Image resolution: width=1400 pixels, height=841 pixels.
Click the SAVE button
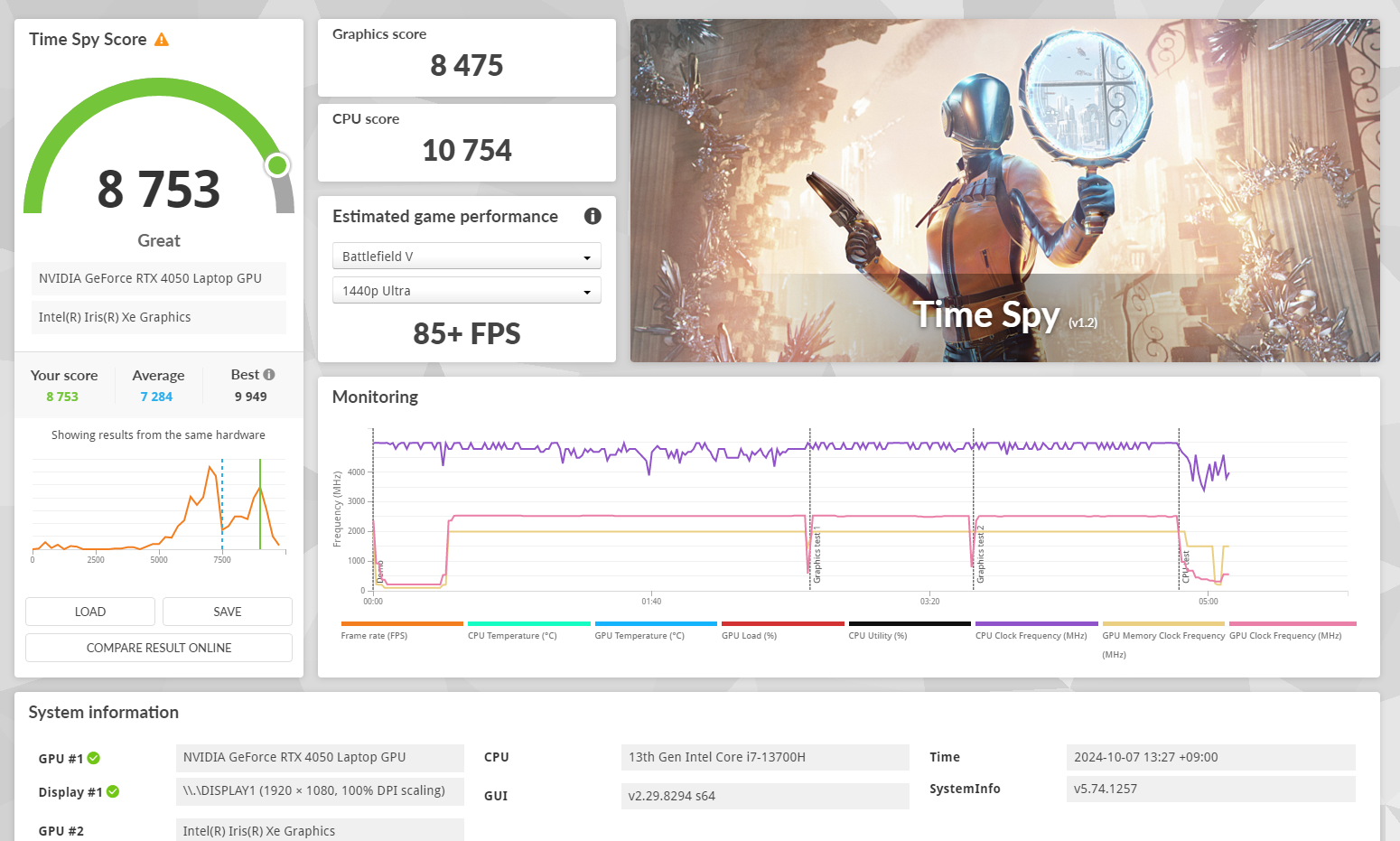click(228, 612)
